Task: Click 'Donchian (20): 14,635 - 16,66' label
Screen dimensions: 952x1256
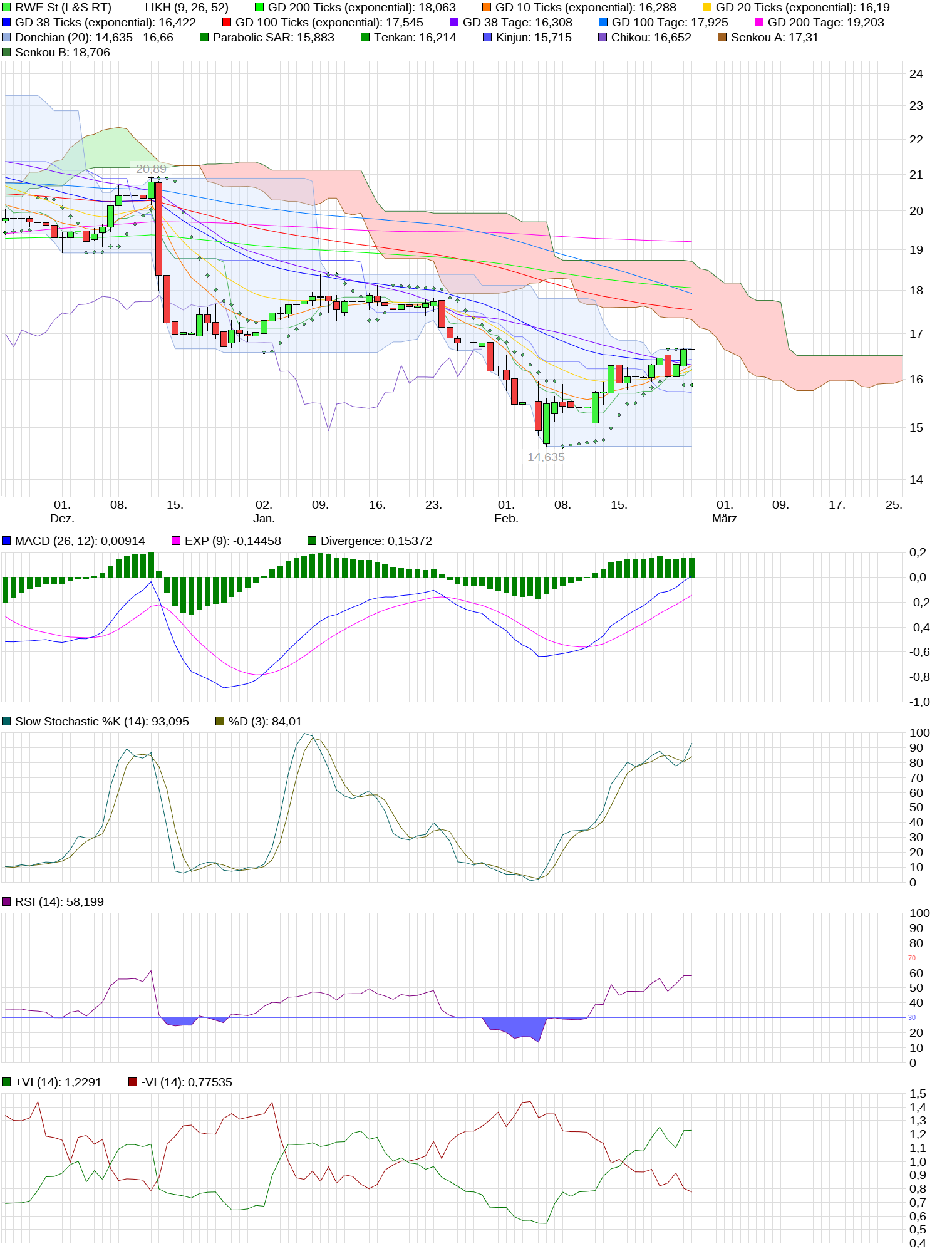Action: click(94, 38)
